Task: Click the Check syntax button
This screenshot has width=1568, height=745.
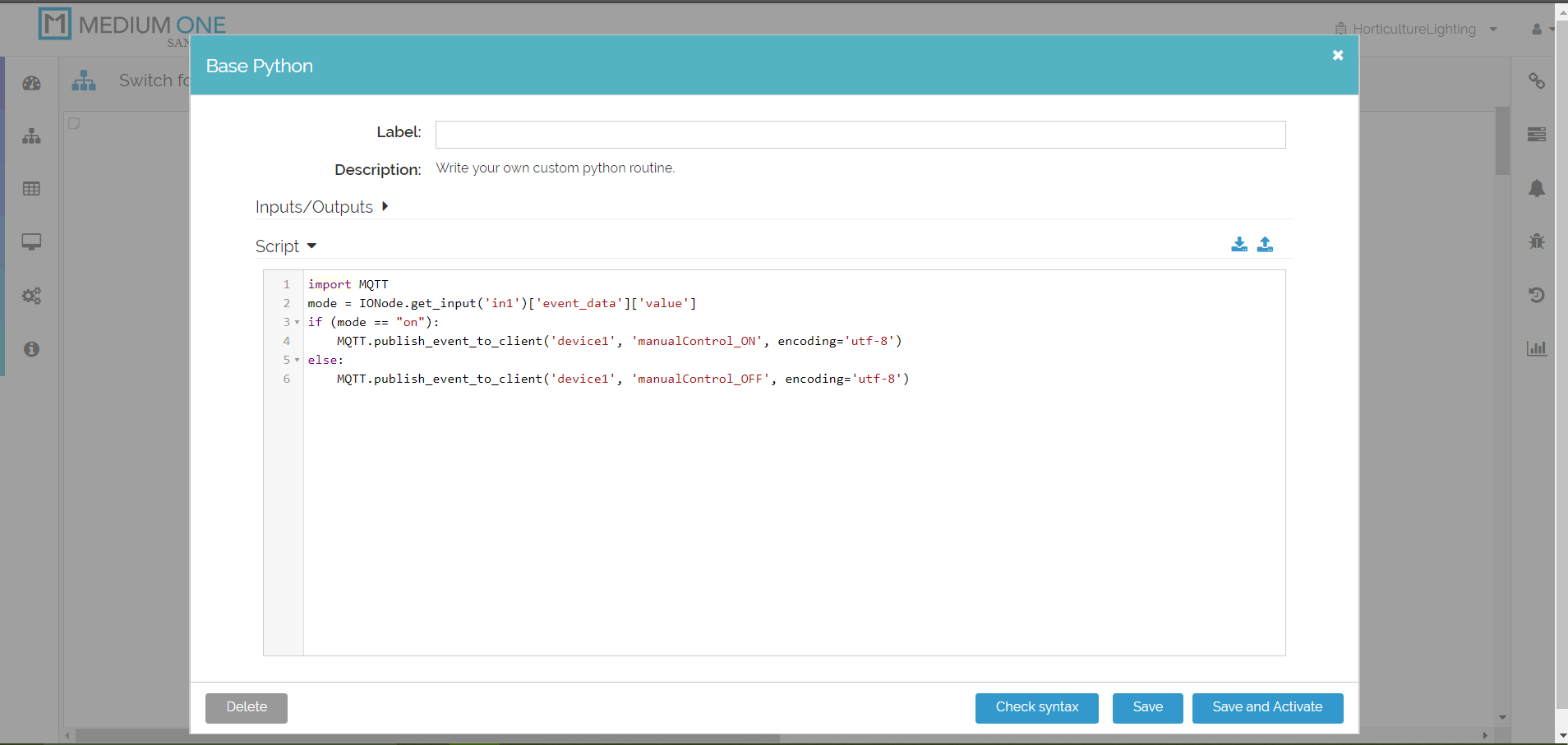Action: pos(1036,707)
